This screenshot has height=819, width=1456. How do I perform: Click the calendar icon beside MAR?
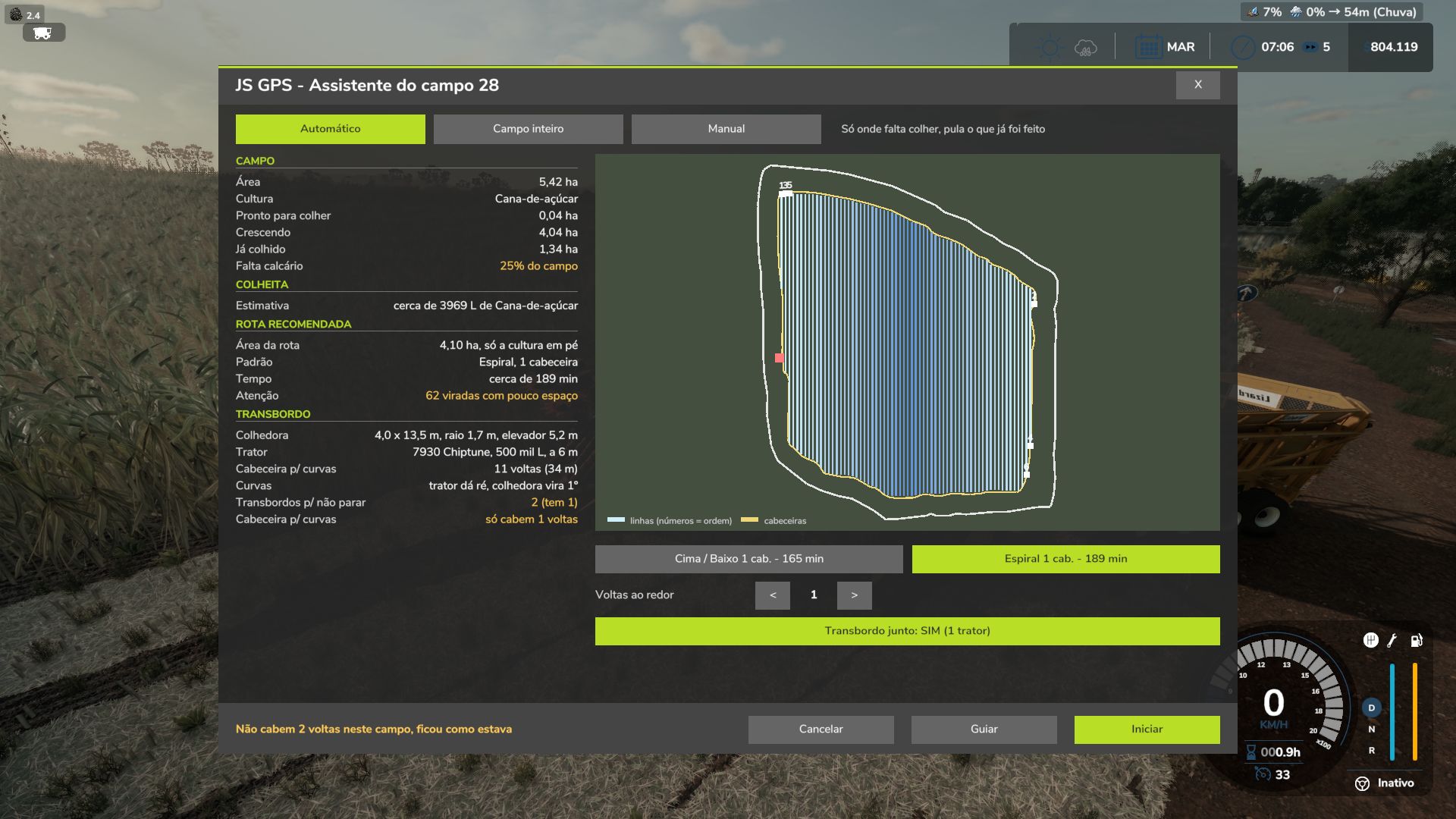click(x=1148, y=47)
